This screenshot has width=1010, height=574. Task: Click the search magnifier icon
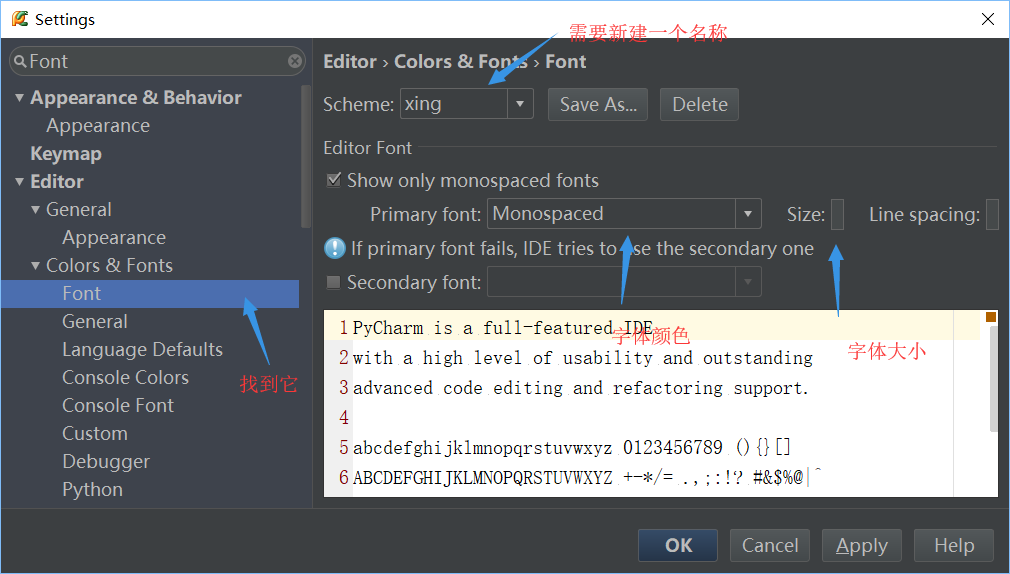click(x=20, y=62)
